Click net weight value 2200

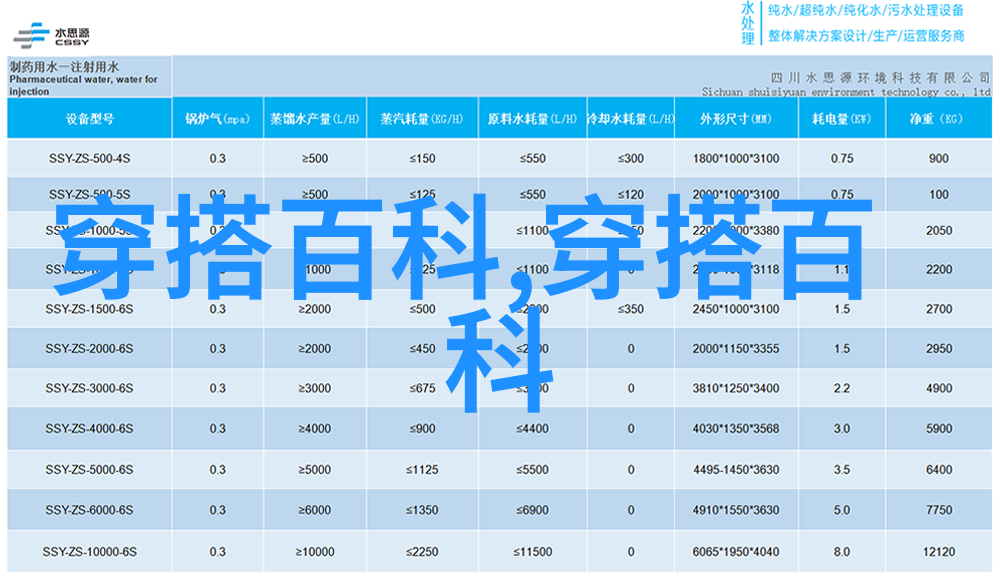click(939, 269)
